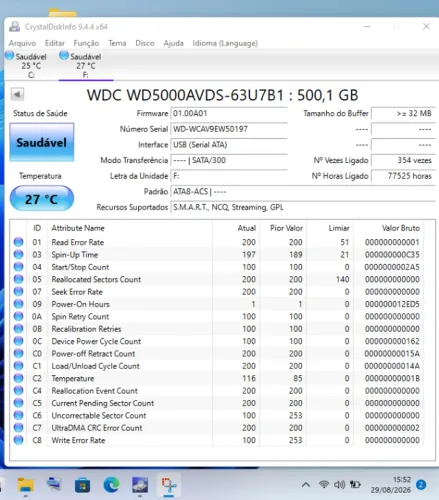
Task: Click the battery icon in the system tray
Action: click(x=355, y=484)
